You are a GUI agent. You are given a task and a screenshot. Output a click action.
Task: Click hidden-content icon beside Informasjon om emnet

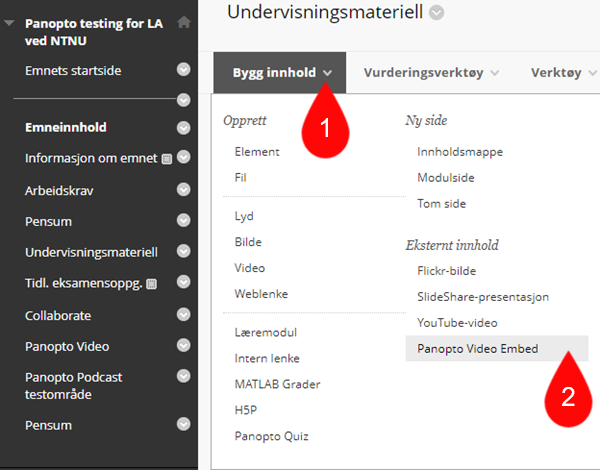[x=166, y=159]
